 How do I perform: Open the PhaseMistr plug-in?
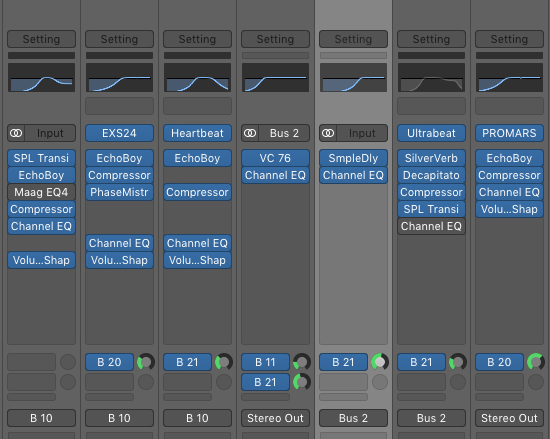tap(119, 192)
